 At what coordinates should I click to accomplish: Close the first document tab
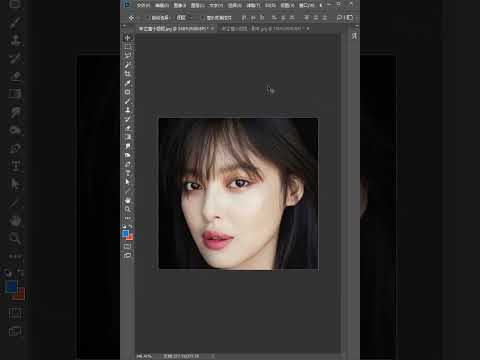point(213,29)
